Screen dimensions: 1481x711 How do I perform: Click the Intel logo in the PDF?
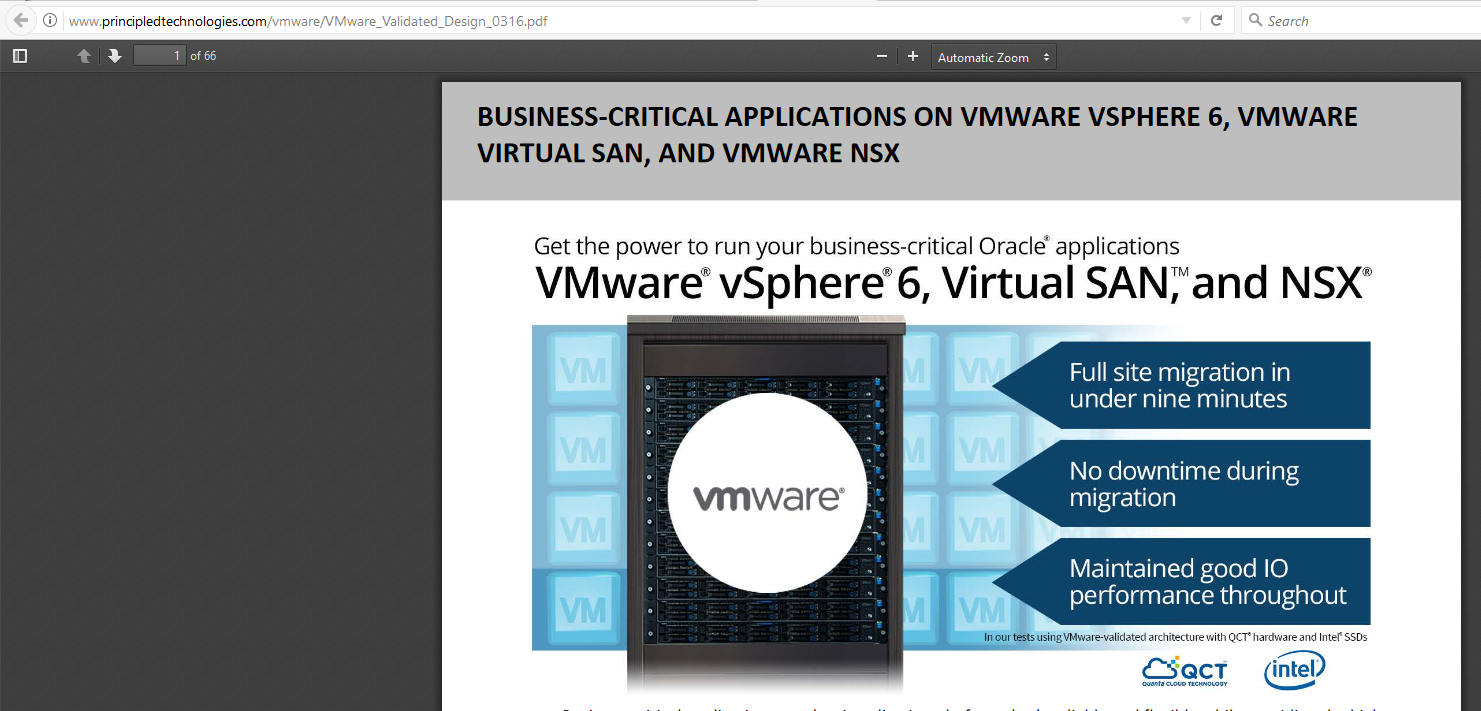point(1295,671)
